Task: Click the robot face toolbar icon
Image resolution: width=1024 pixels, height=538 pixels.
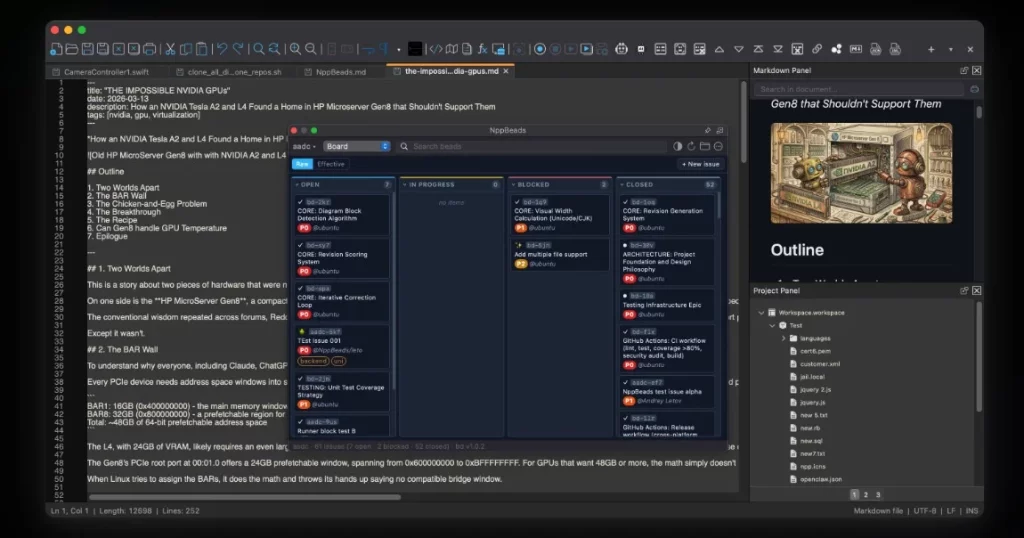Action: (621, 49)
